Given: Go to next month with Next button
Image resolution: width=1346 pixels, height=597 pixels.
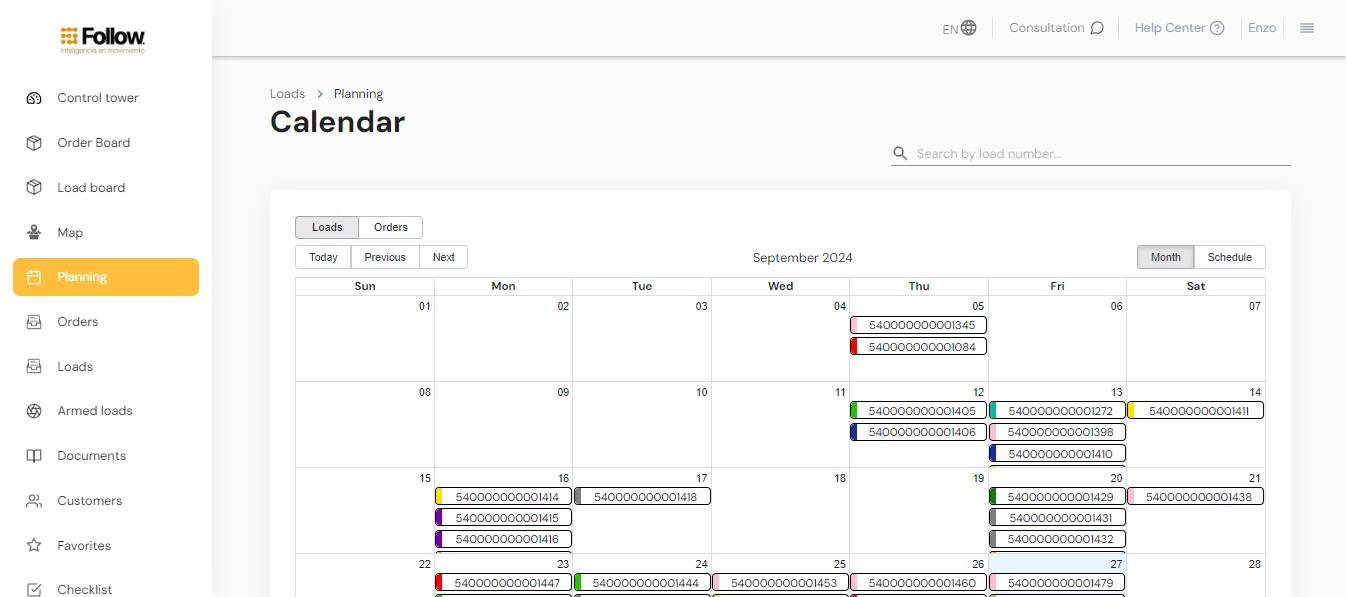Looking at the screenshot, I should (x=443, y=257).
